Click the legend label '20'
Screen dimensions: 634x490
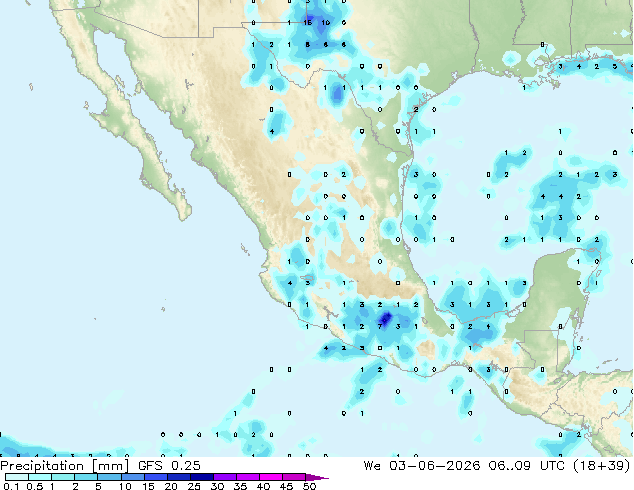pos(171,486)
